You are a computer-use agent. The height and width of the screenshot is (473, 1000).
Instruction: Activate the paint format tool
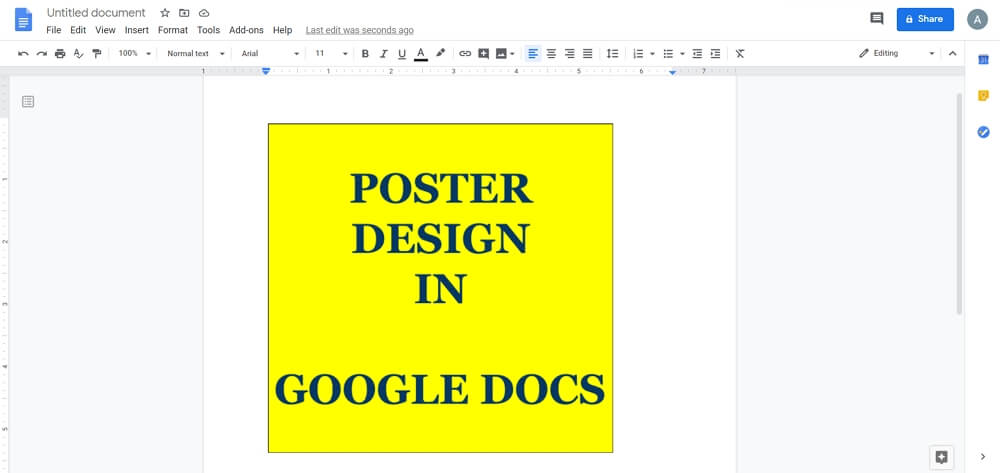[x=96, y=54]
